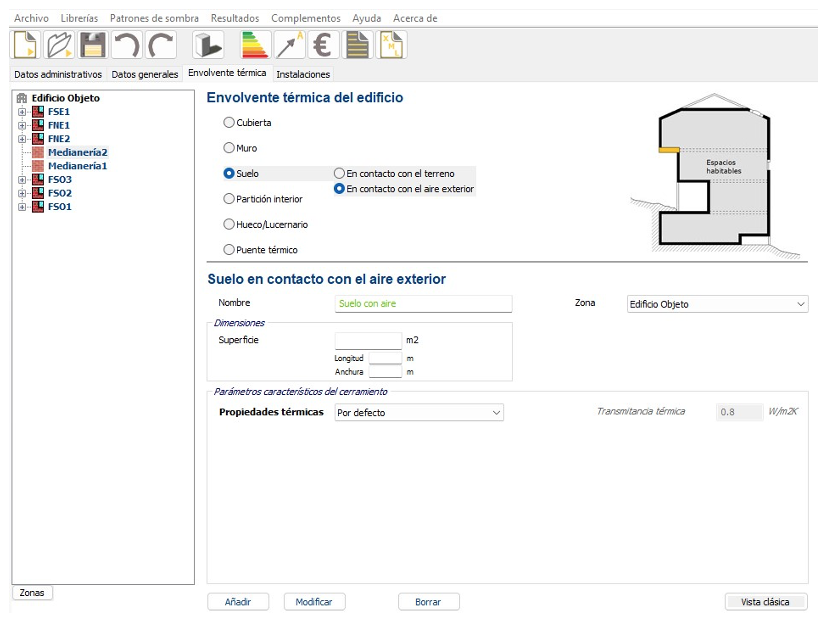
Task: Select the Hueco/Lucernario option
Action: pyautogui.click(x=229, y=225)
